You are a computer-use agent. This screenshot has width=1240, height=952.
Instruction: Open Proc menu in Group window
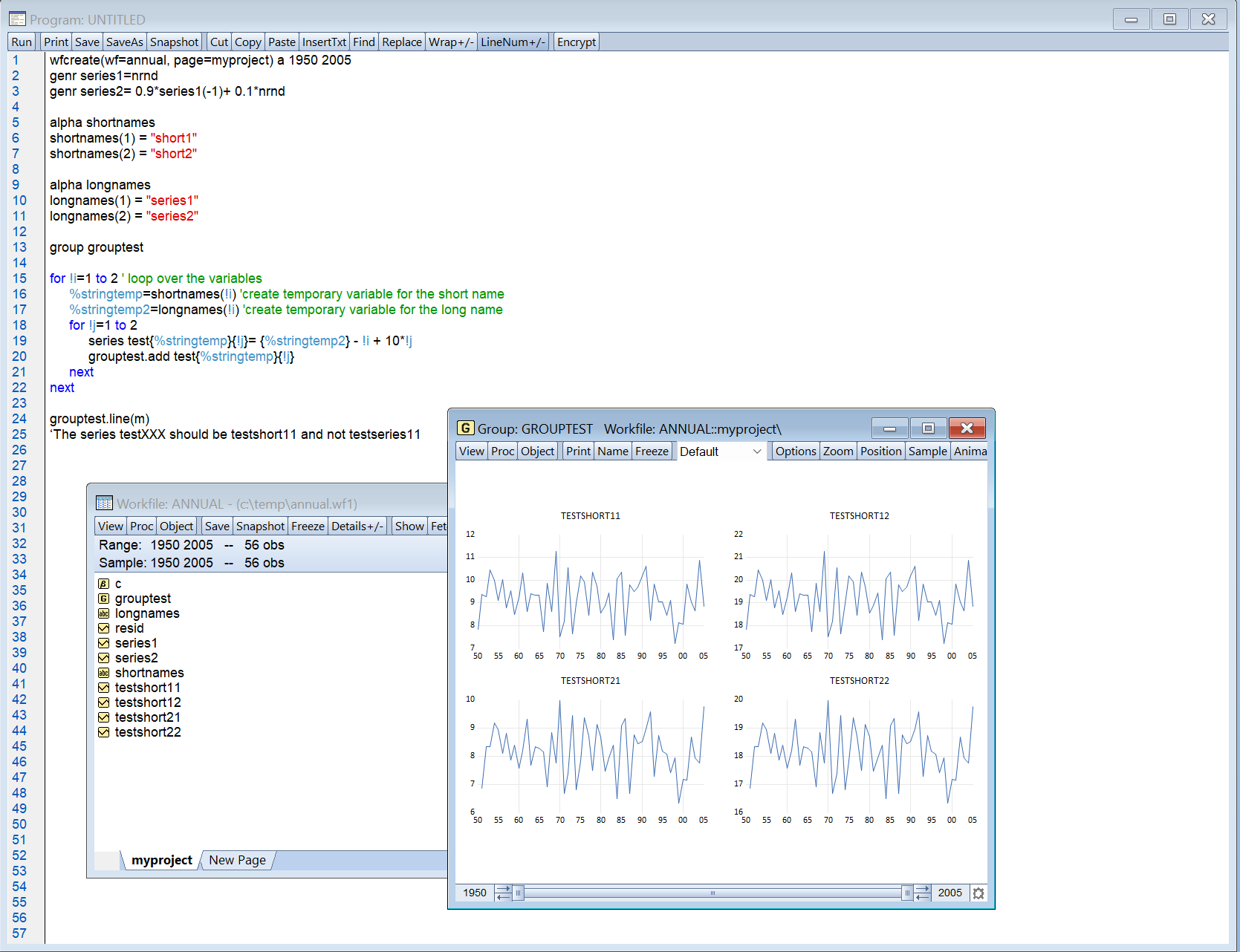click(503, 451)
